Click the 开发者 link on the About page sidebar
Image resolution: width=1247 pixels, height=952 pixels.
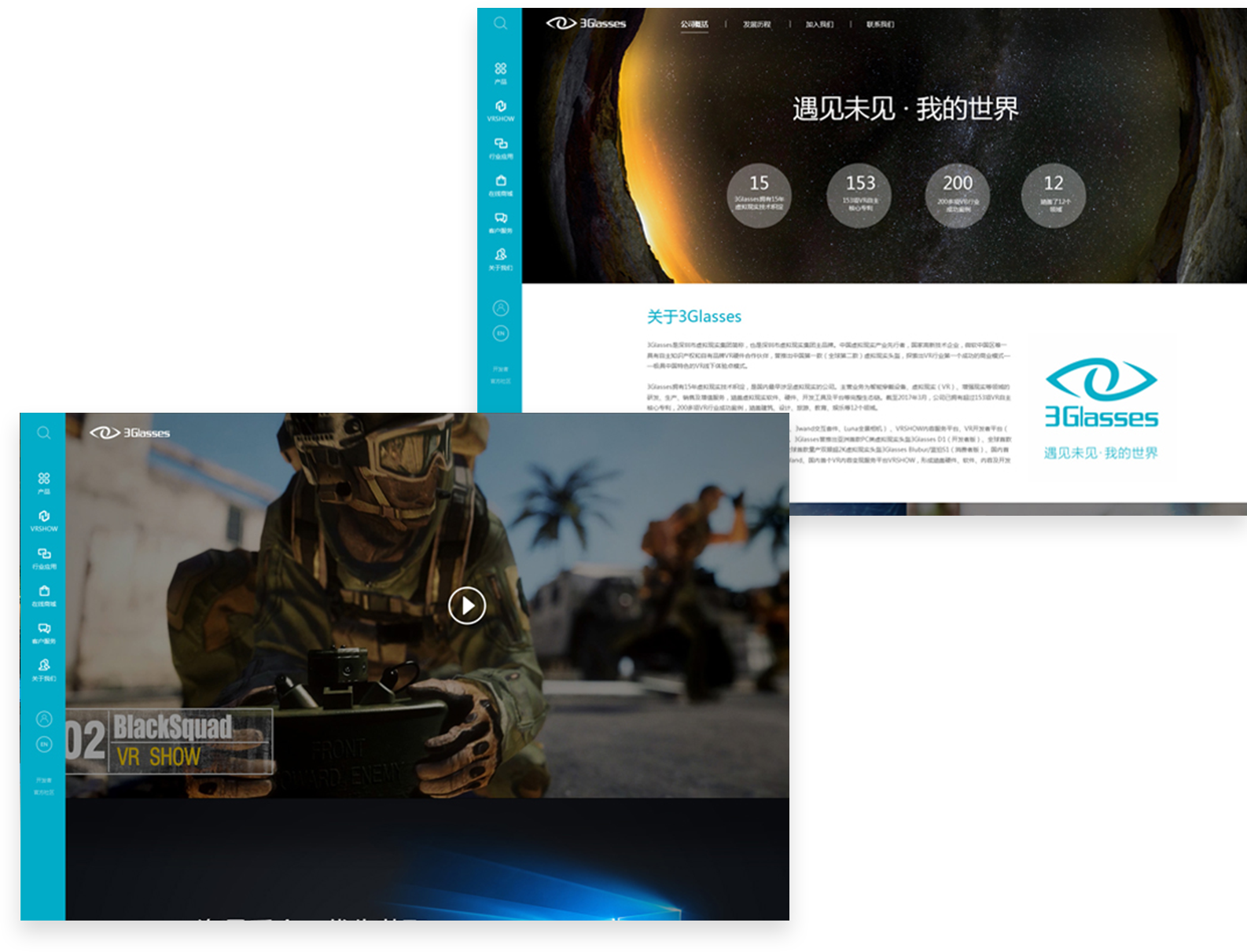pos(501,369)
